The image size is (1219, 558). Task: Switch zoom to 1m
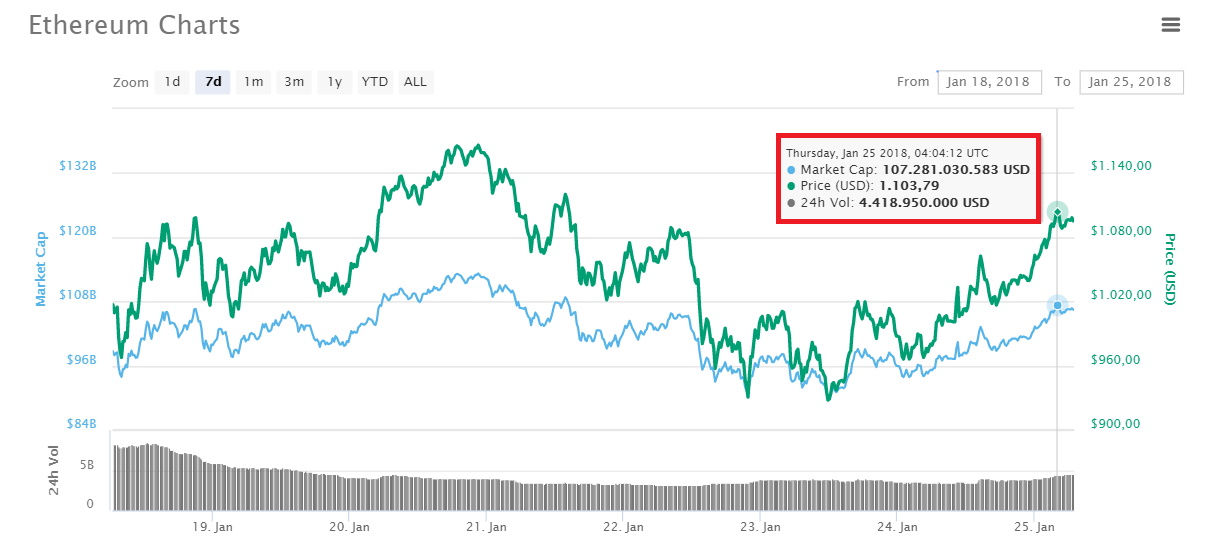pos(254,82)
